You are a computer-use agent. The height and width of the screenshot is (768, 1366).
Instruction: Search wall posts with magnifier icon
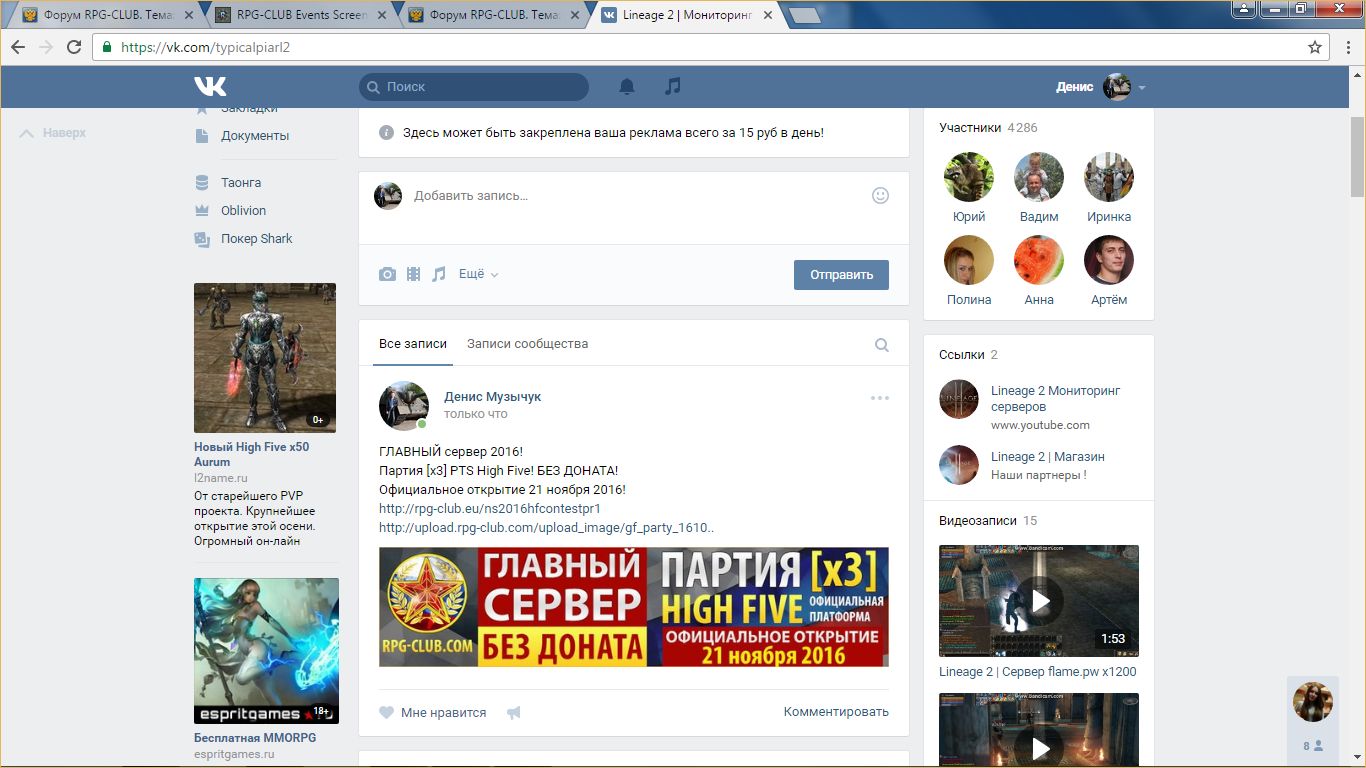[x=882, y=345]
